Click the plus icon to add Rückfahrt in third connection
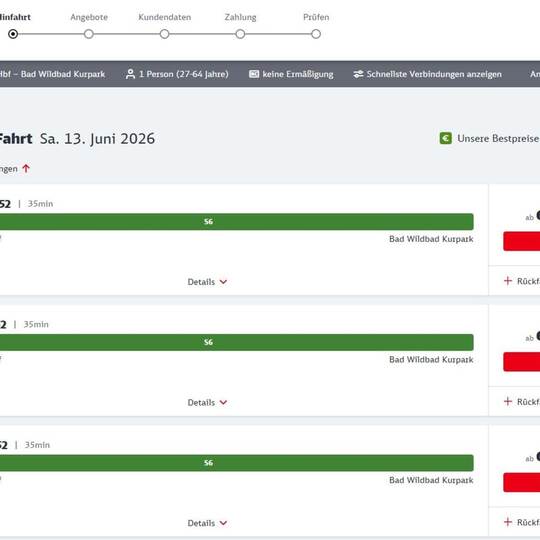Viewport: 540px width, 540px height. tap(508, 522)
